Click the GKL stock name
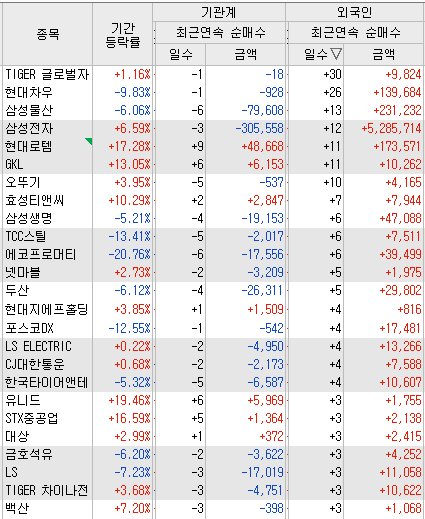Image resolution: width=425 pixels, height=519 pixels. [x=14, y=164]
